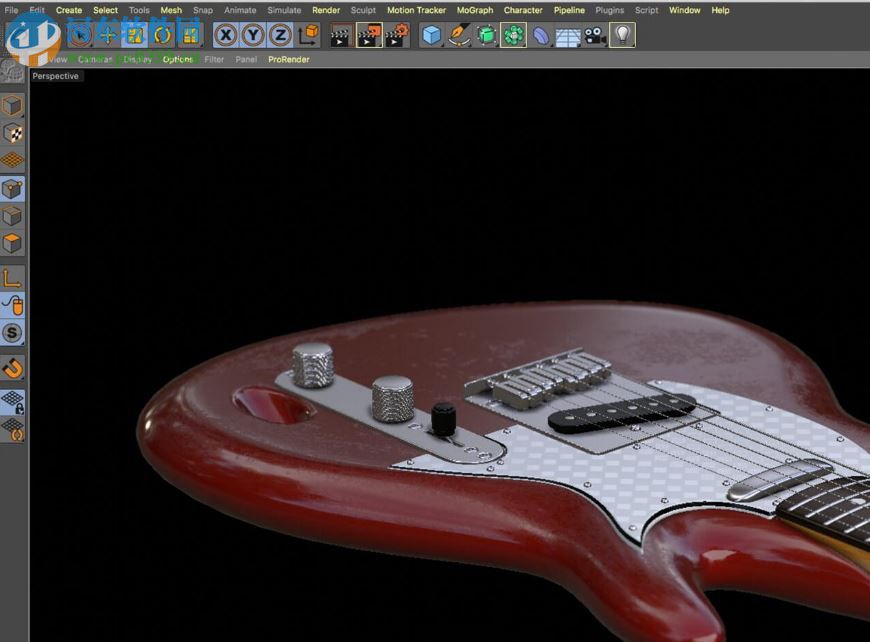Click the Make Editable icon in the left sidebar
The height and width of the screenshot is (642, 870).
(x=12, y=105)
